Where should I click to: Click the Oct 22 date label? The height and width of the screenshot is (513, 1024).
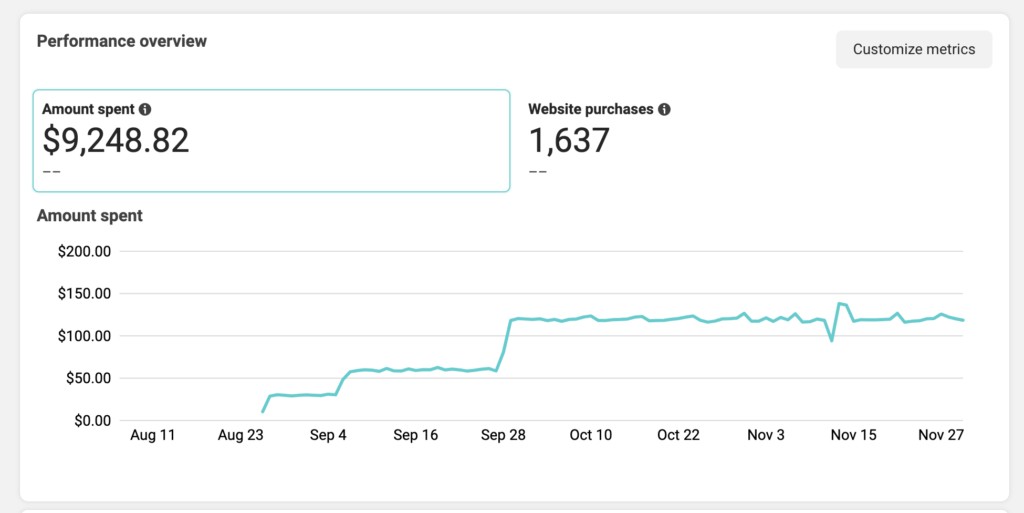tap(678, 435)
